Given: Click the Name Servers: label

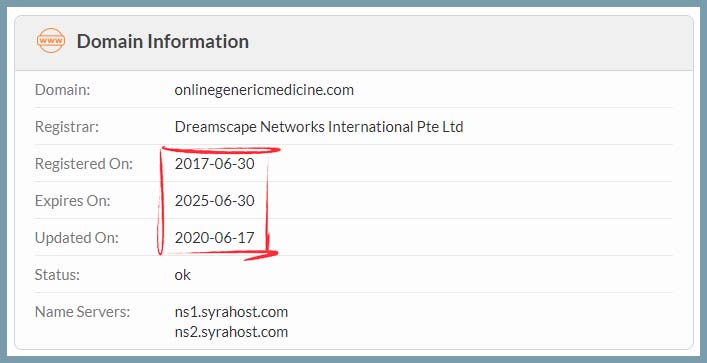Looking at the screenshot, I should (83, 312).
